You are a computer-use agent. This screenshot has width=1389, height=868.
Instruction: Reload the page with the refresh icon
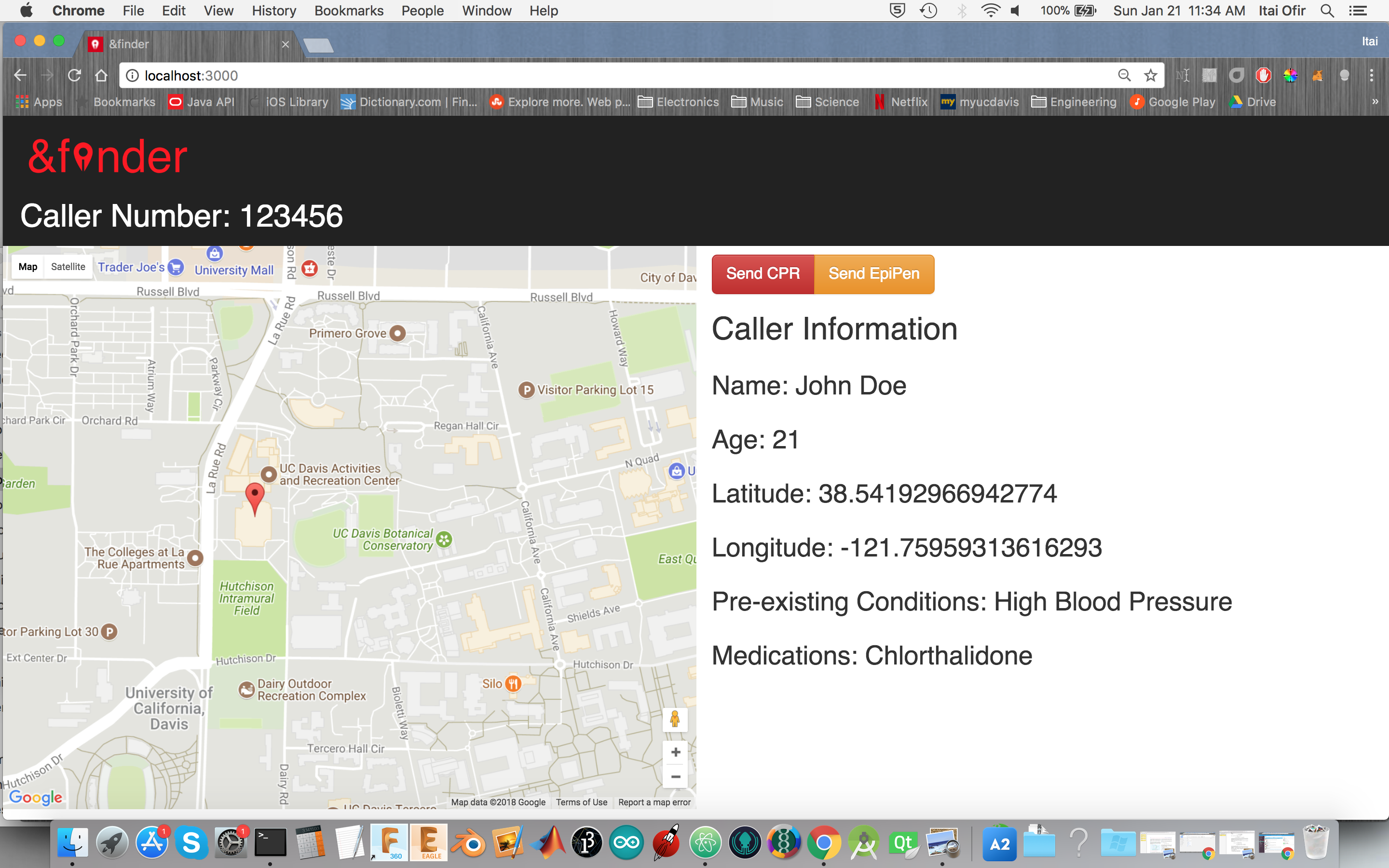(x=74, y=75)
